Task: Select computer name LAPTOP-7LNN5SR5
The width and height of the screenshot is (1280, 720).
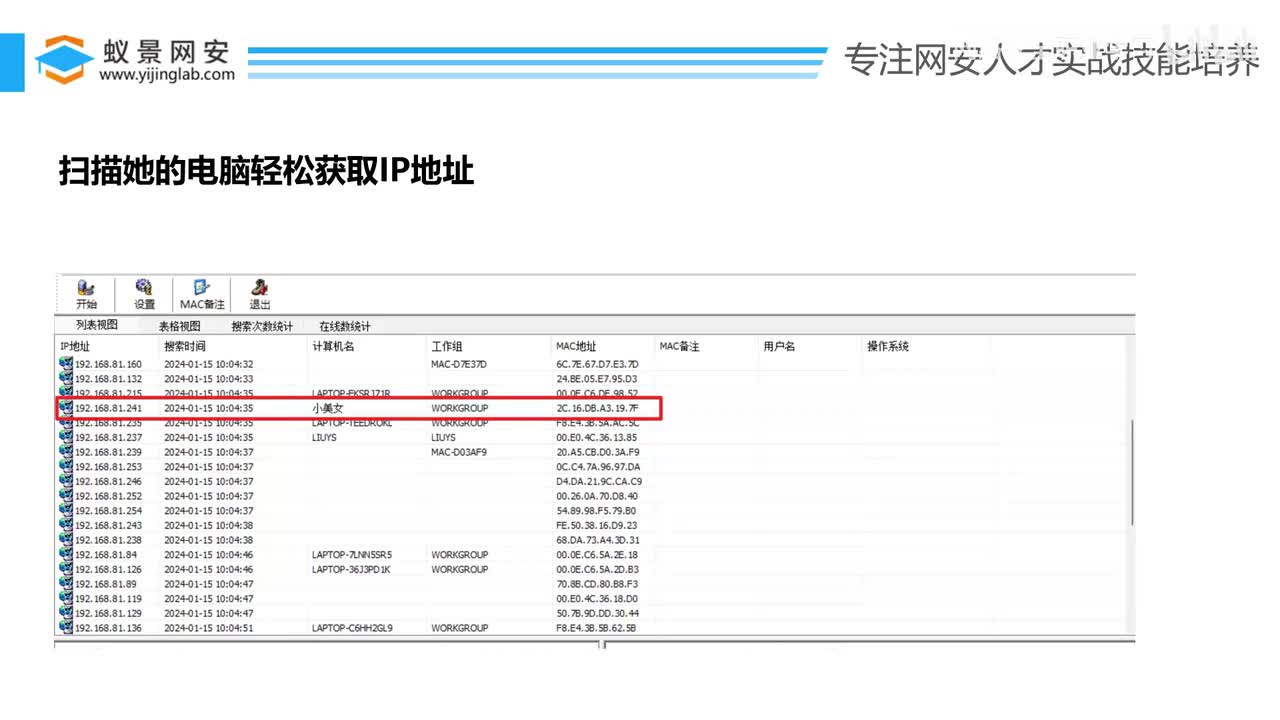Action: 352,555
